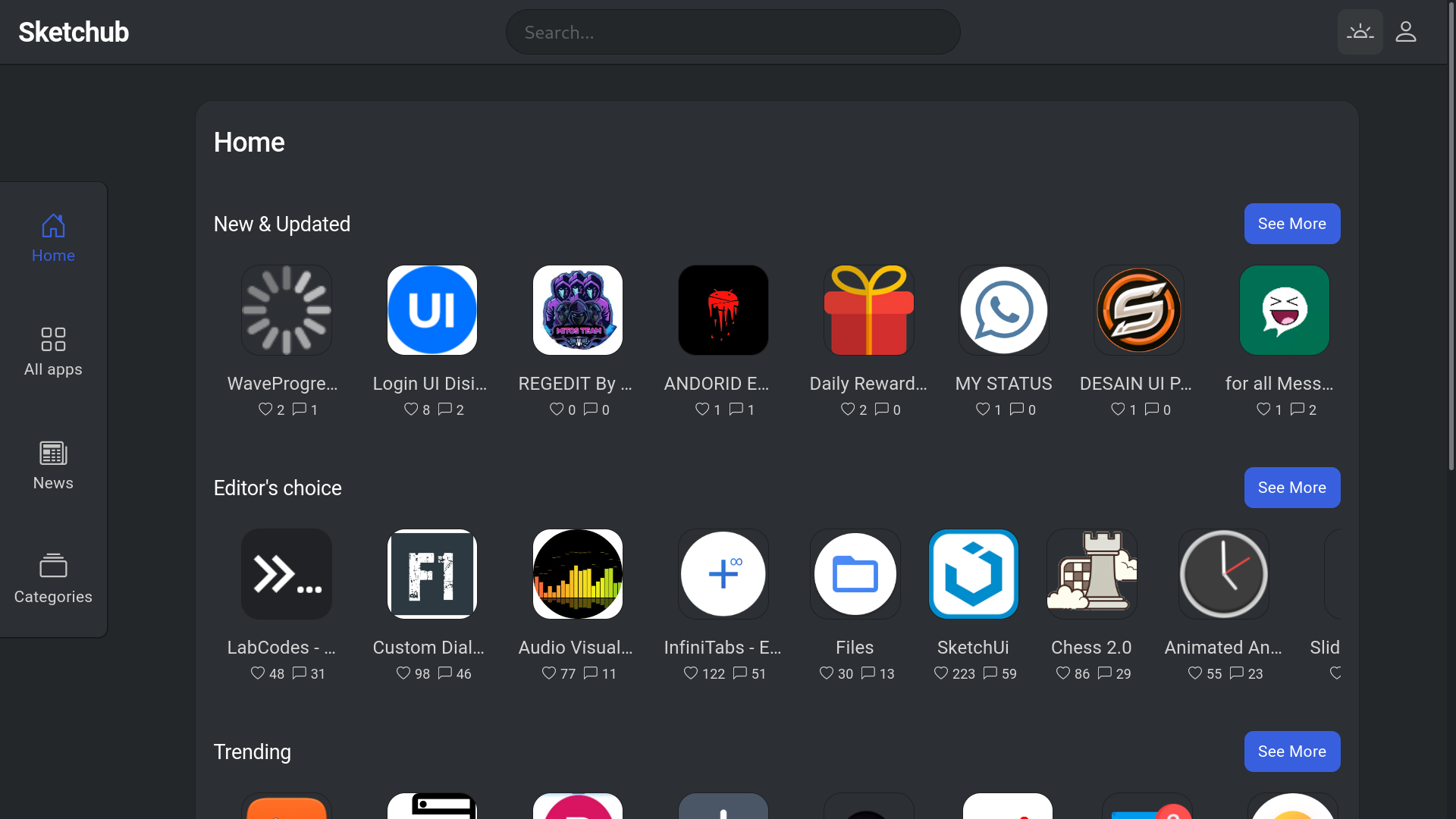This screenshot has height=819, width=1456.
Task: Open the SketchUi blue cube icon
Action: 974,574
